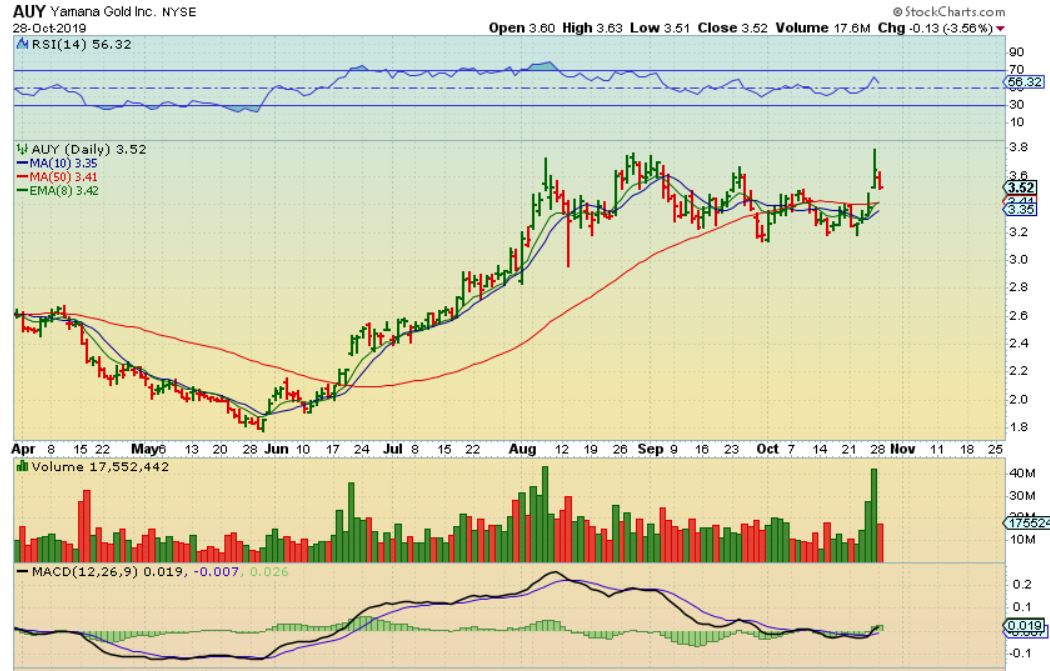Click the 'Close 3.52' value
1050x671 pixels.
733,28
